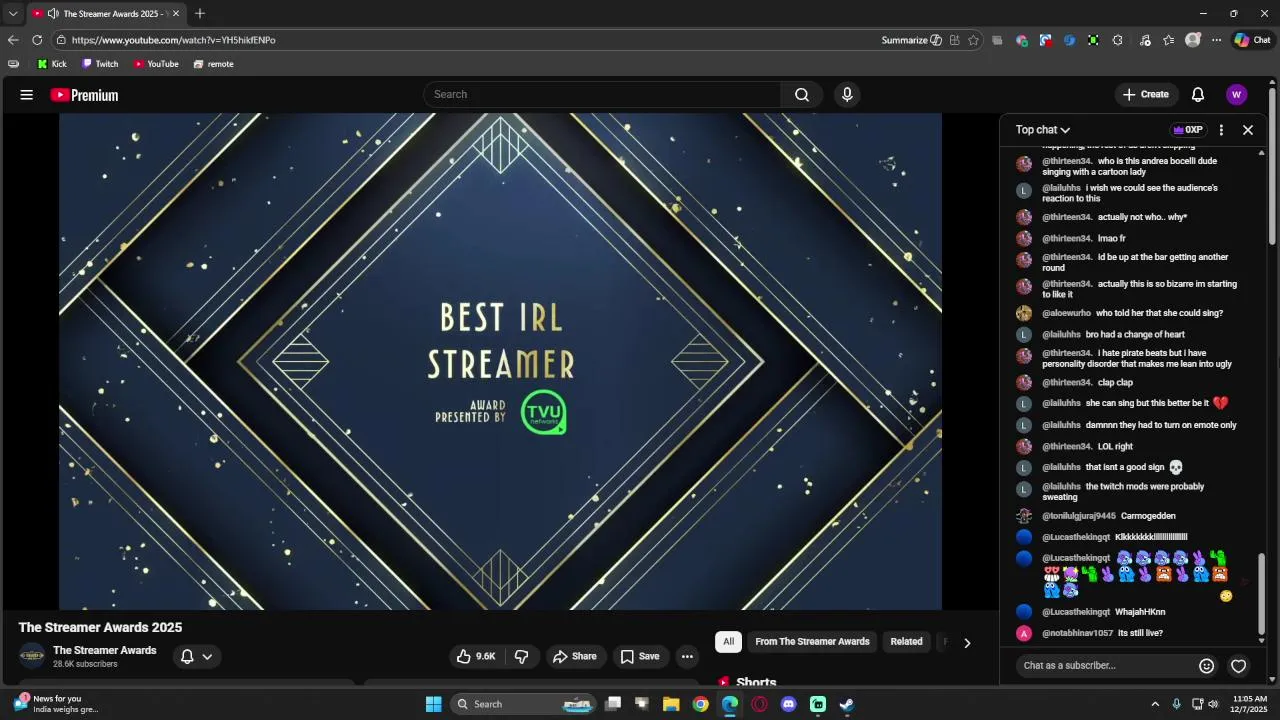1280x720 pixels.
Task: Select From The Streamer Awards chip
Action: pos(812,642)
